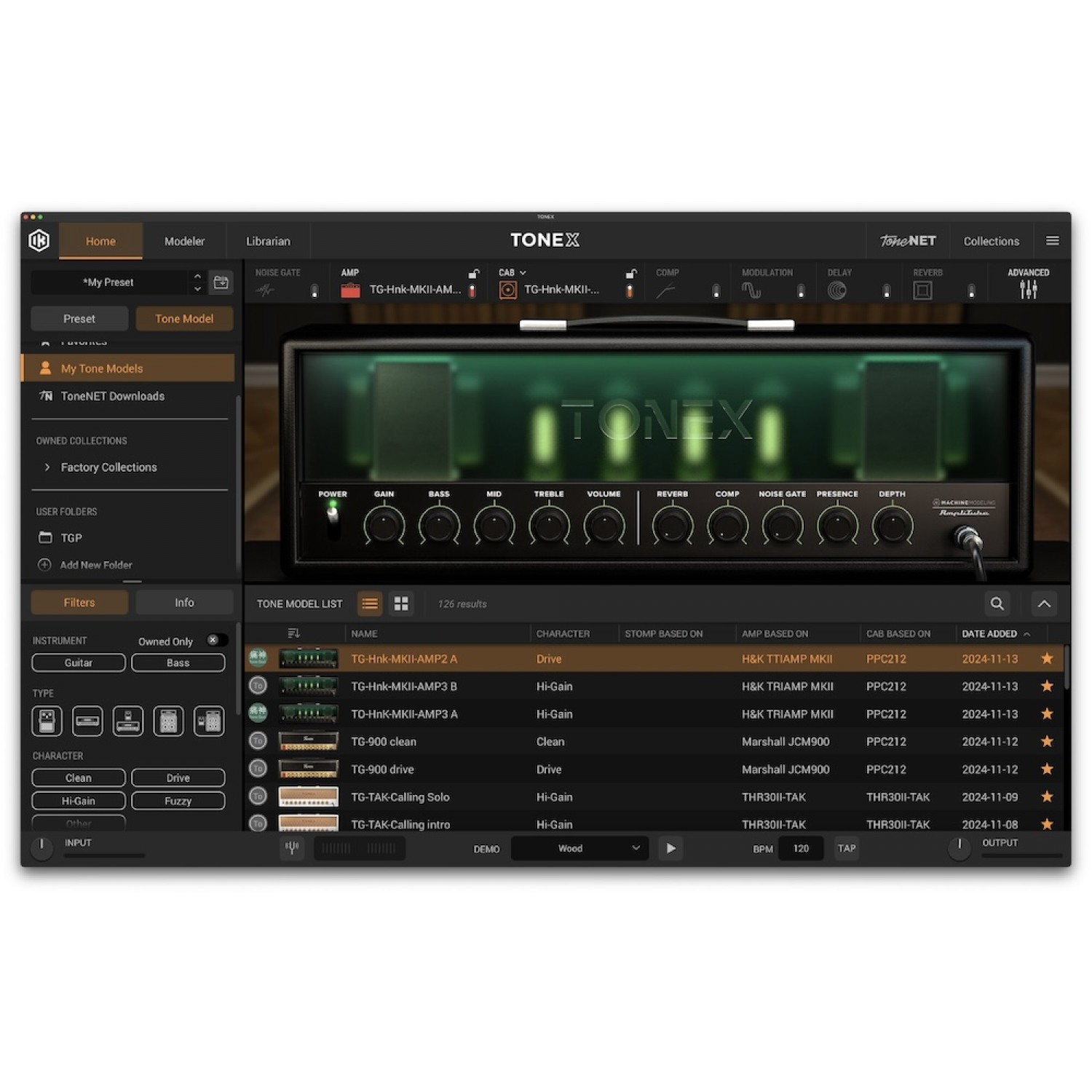This screenshot has width=1092, height=1092.
Task: Switch to the Modeler tab
Action: tap(184, 241)
